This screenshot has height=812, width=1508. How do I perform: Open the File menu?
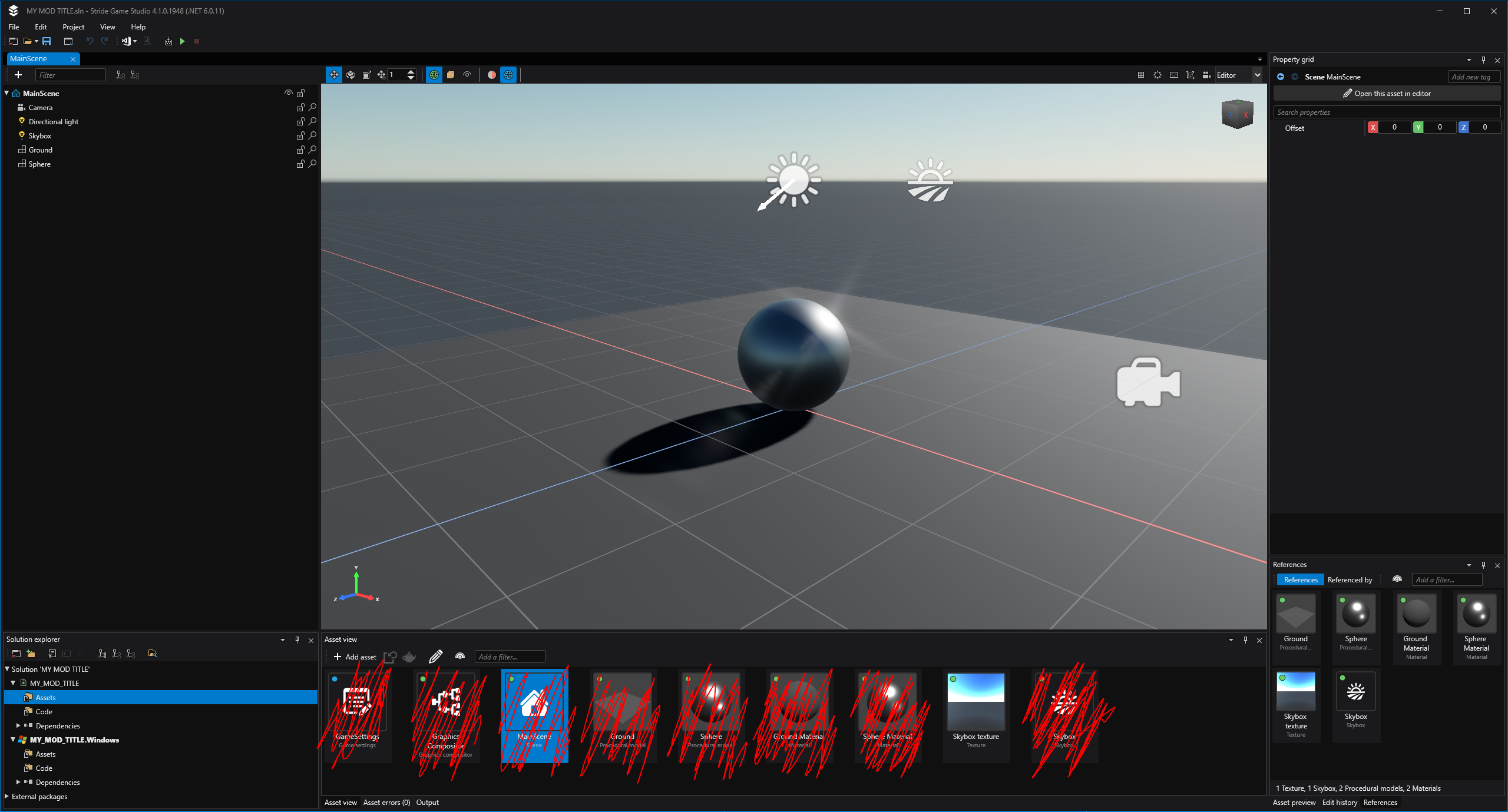pos(14,26)
